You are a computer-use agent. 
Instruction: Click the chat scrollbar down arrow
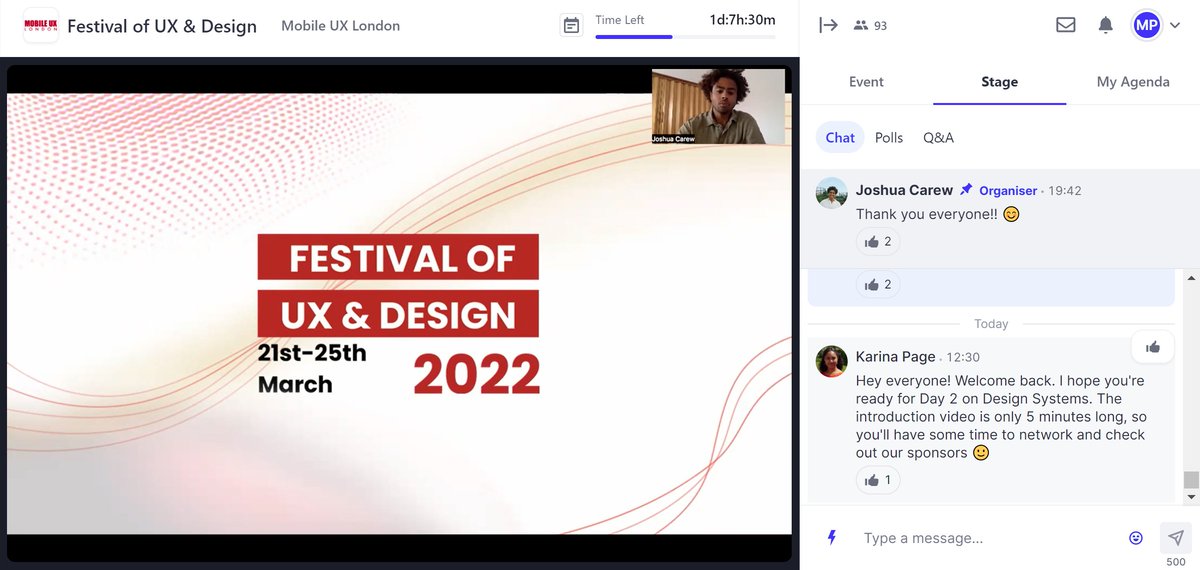click(x=1191, y=496)
